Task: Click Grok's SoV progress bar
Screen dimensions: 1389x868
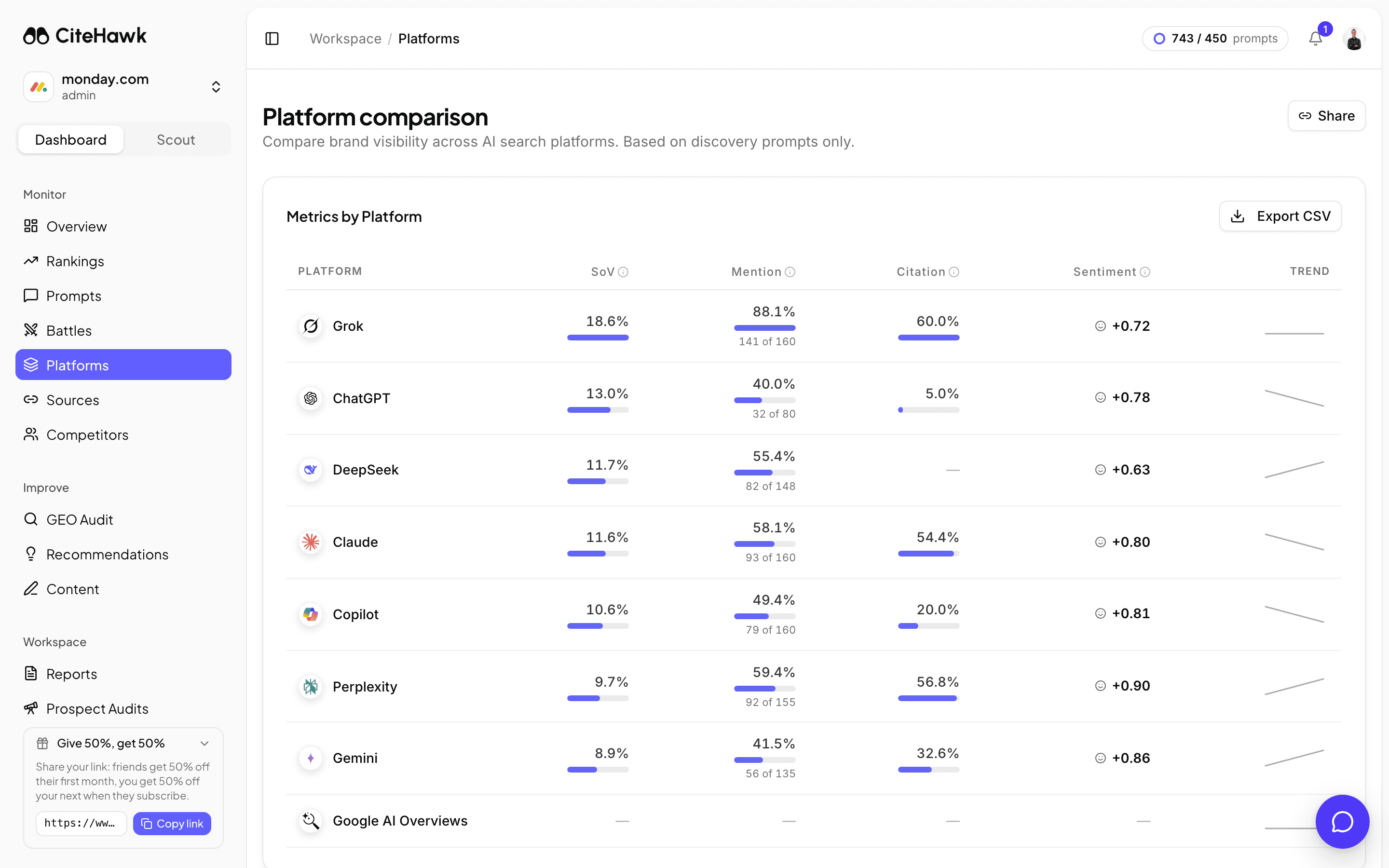Action: (598, 338)
